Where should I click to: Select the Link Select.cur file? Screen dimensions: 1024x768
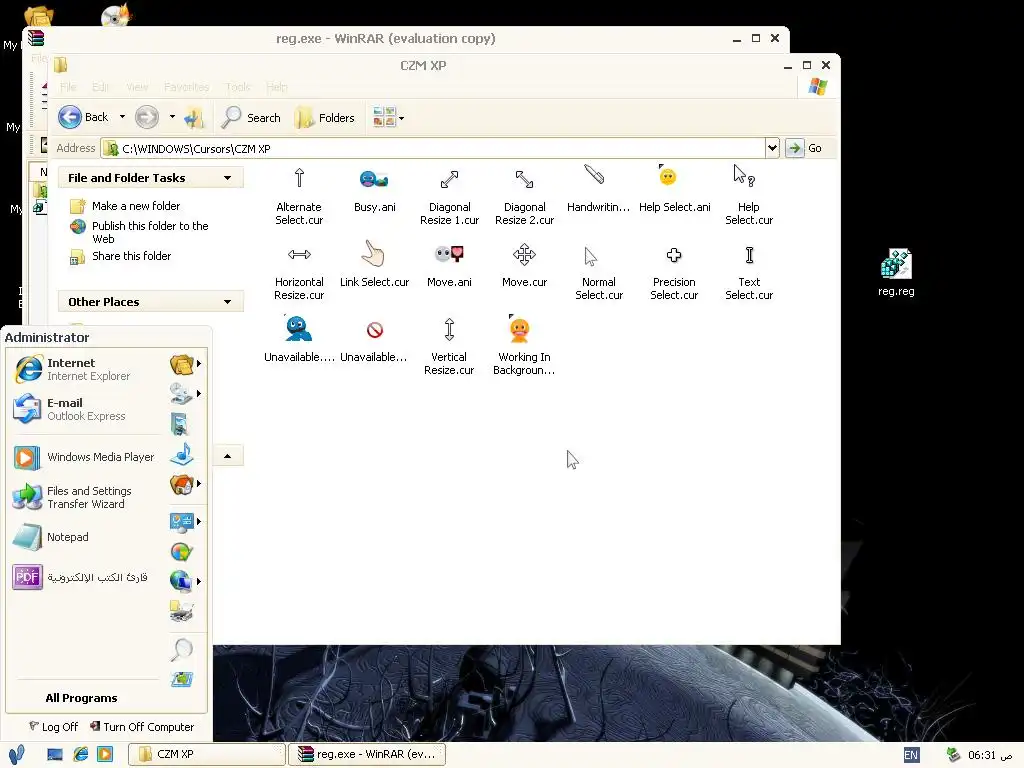pos(374,264)
